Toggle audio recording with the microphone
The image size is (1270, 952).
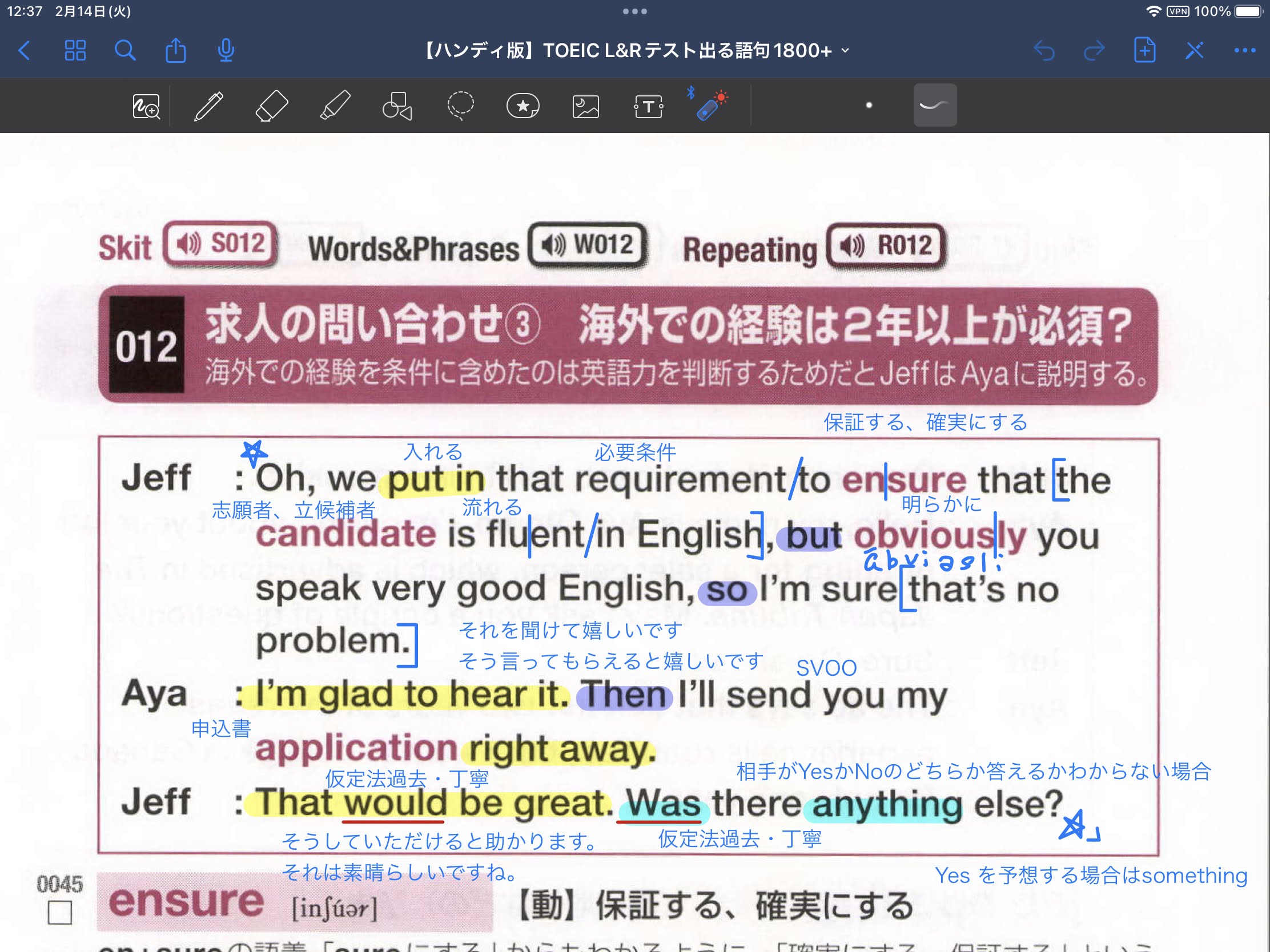[x=225, y=50]
